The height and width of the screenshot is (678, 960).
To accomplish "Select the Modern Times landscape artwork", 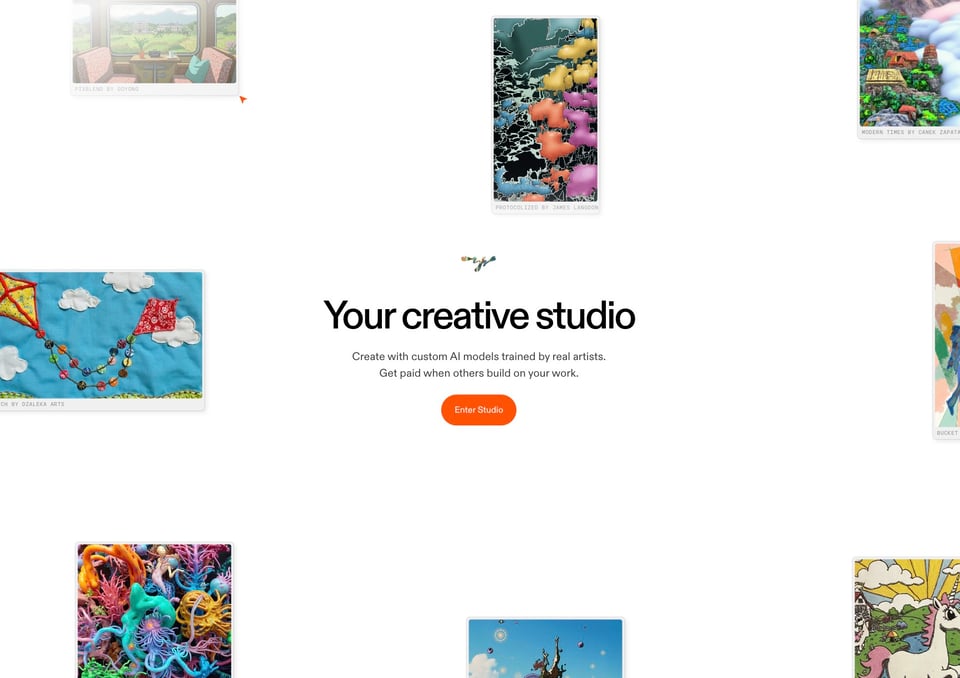I will click(x=910, y=63).
